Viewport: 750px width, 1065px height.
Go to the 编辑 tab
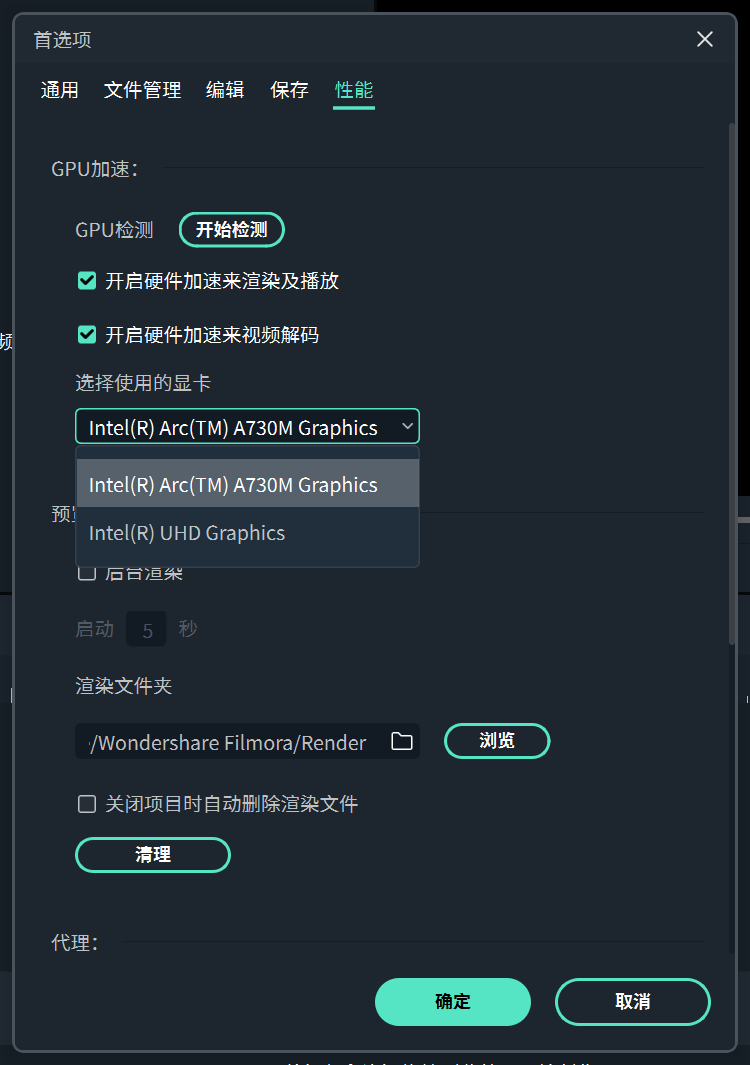pos(225,90)
